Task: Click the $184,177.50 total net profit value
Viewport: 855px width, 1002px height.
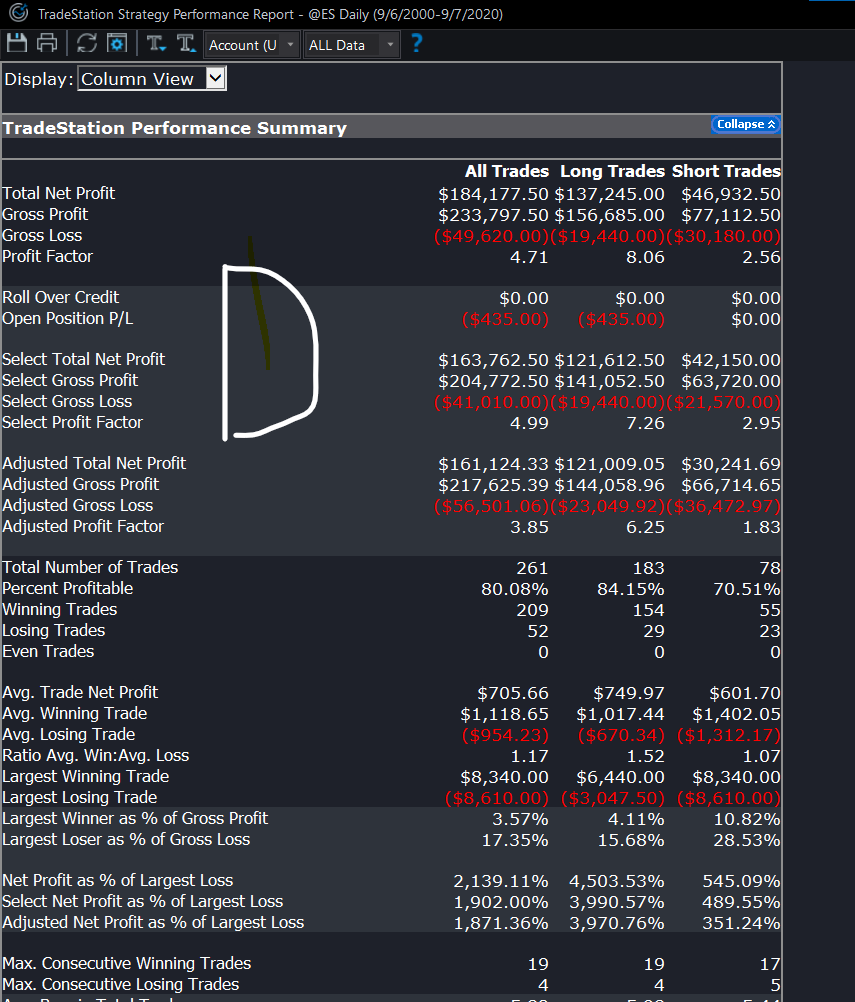Action: coord(493,194)
